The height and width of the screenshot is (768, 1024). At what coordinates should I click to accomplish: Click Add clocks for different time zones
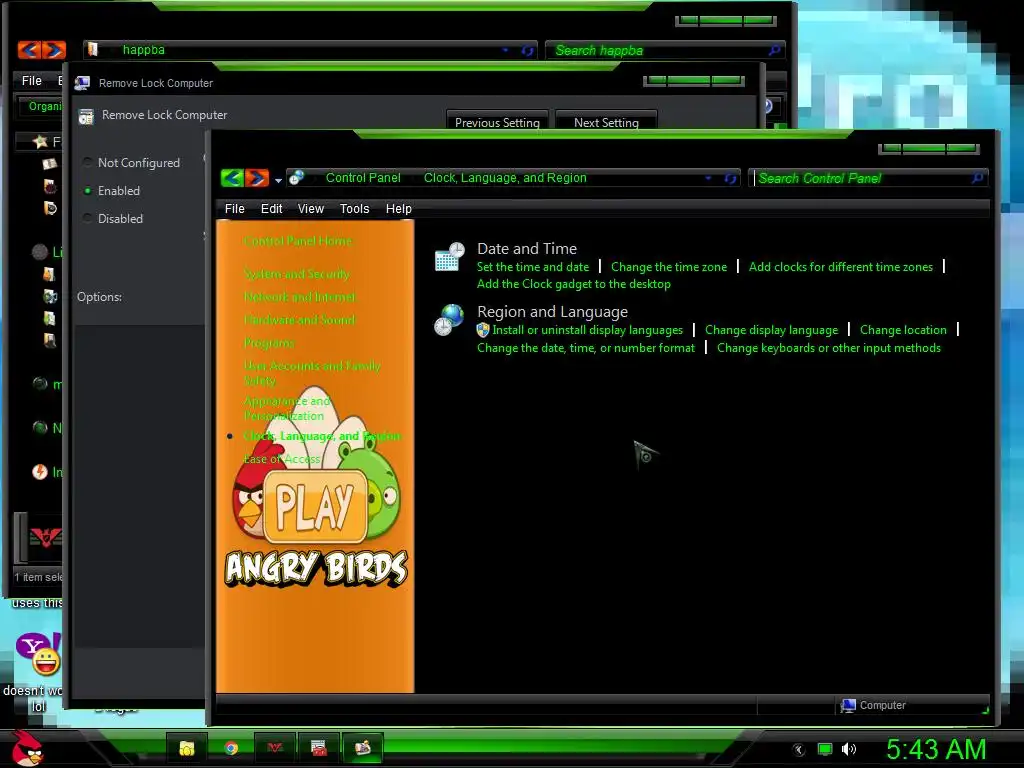coord(840,266)
